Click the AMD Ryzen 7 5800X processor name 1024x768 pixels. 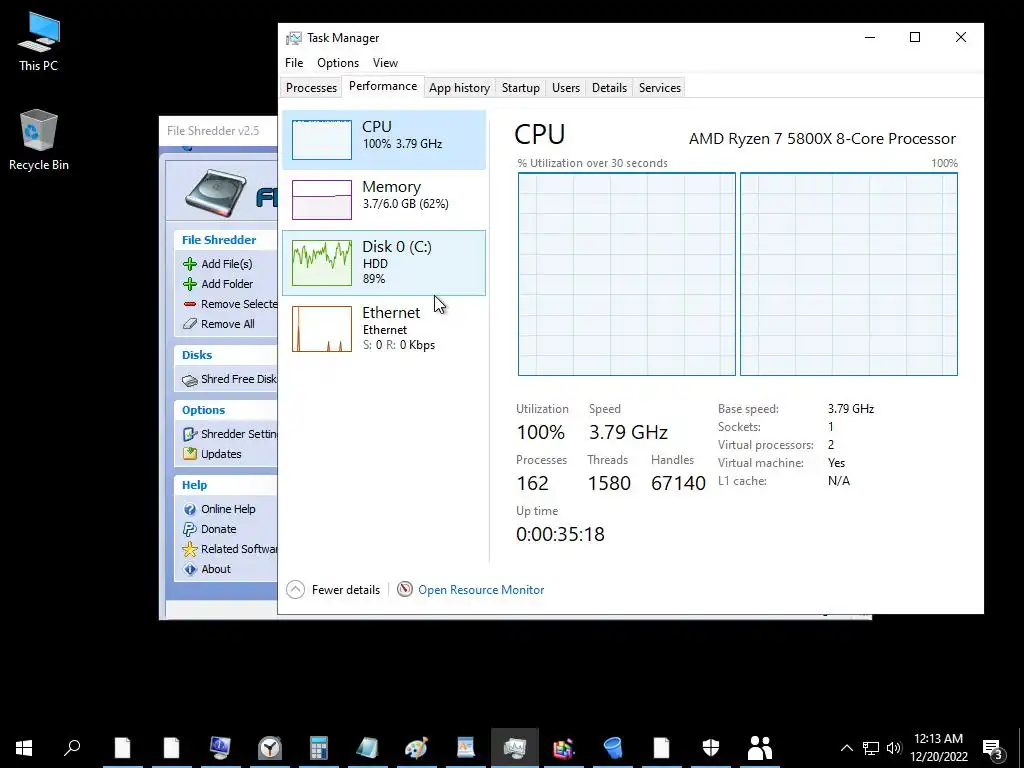[x=822, y=138]
